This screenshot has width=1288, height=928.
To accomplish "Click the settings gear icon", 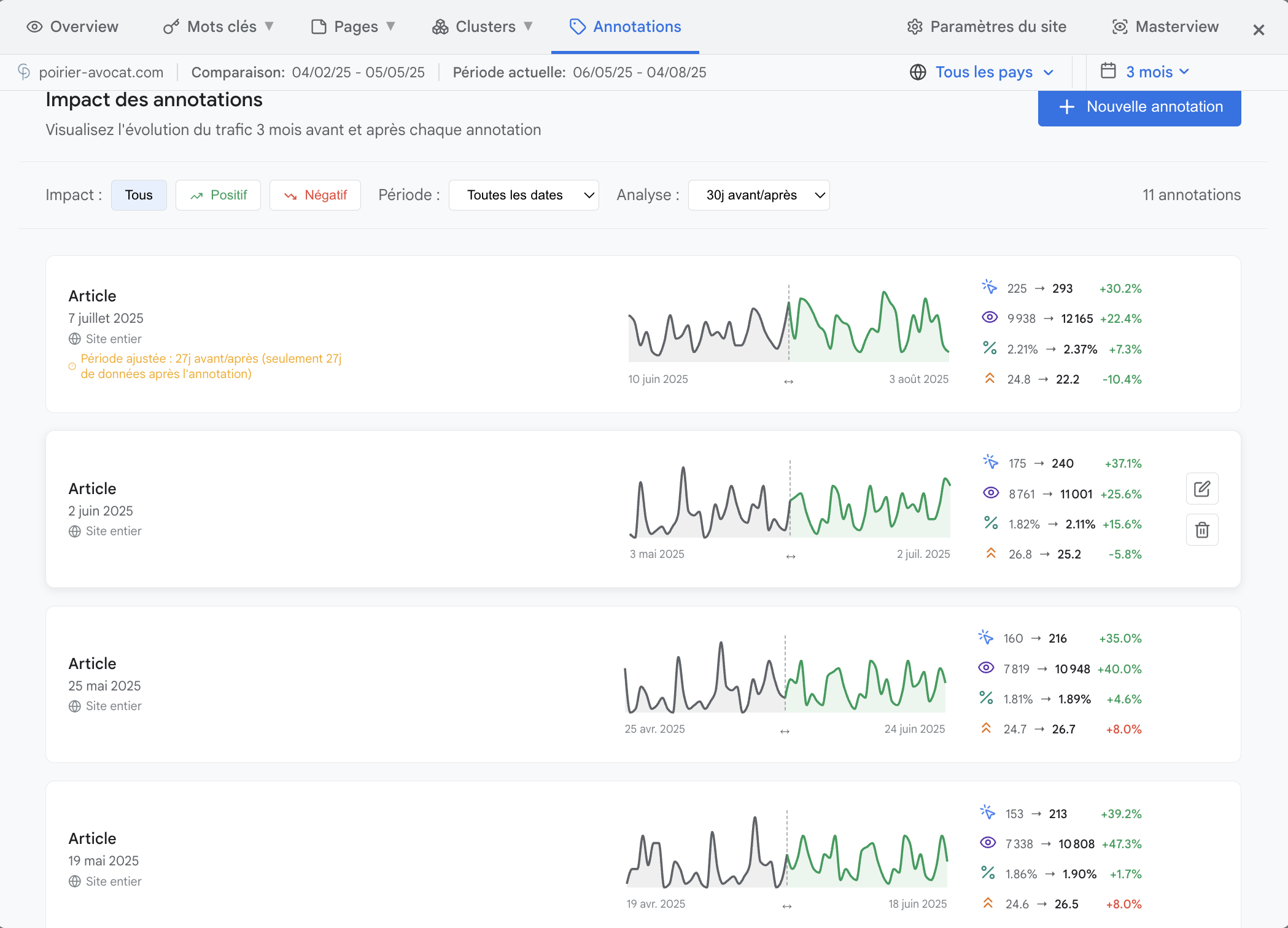I will pos(915,27).
